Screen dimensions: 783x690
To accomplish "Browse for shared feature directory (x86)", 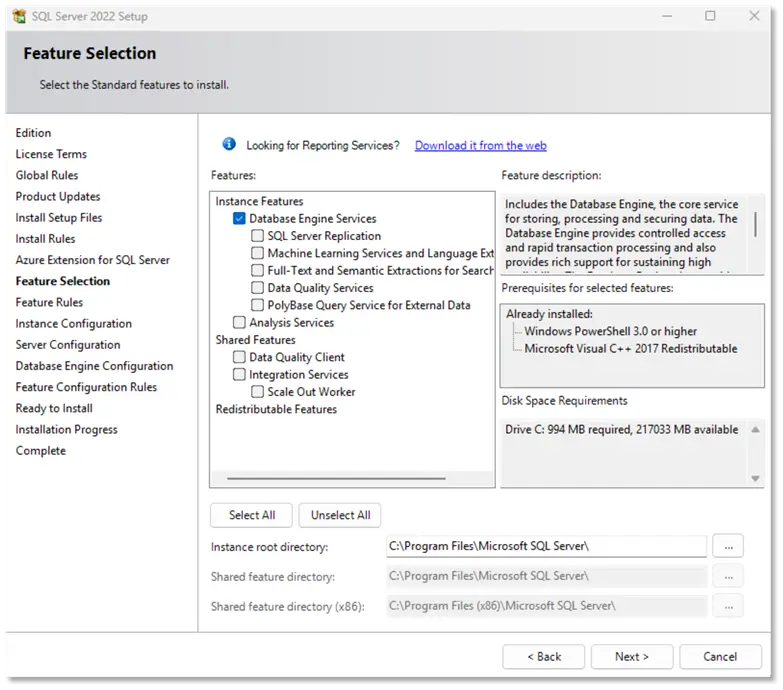I will click(x=729, y=606).
